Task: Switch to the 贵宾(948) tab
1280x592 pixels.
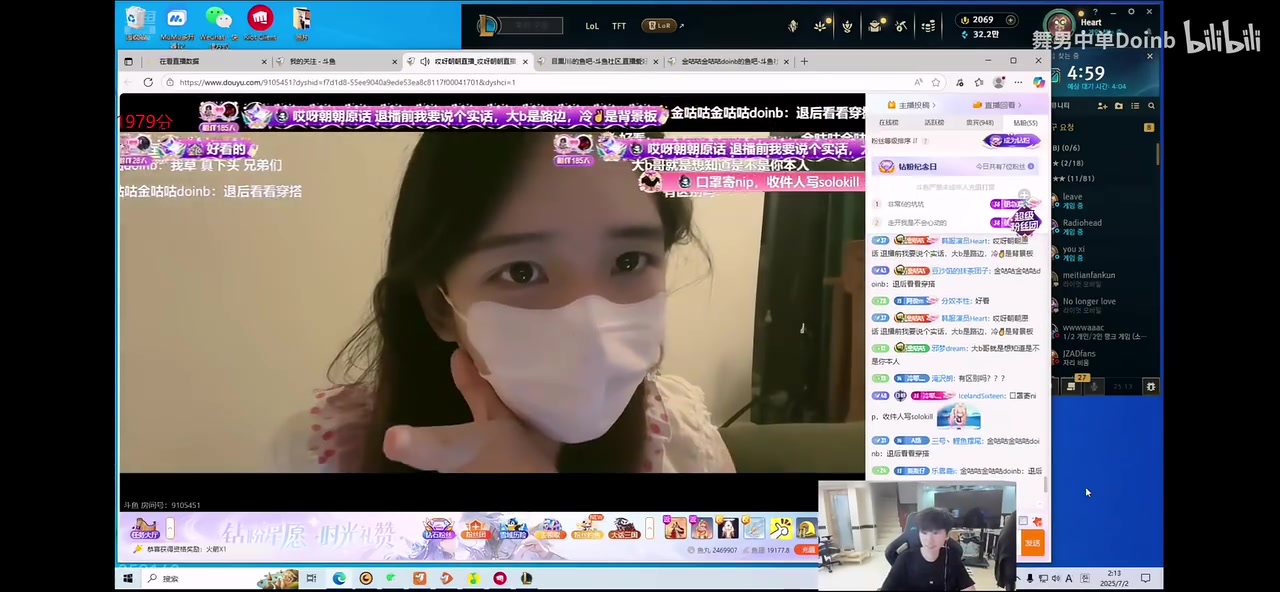Action: click(979, 122)
